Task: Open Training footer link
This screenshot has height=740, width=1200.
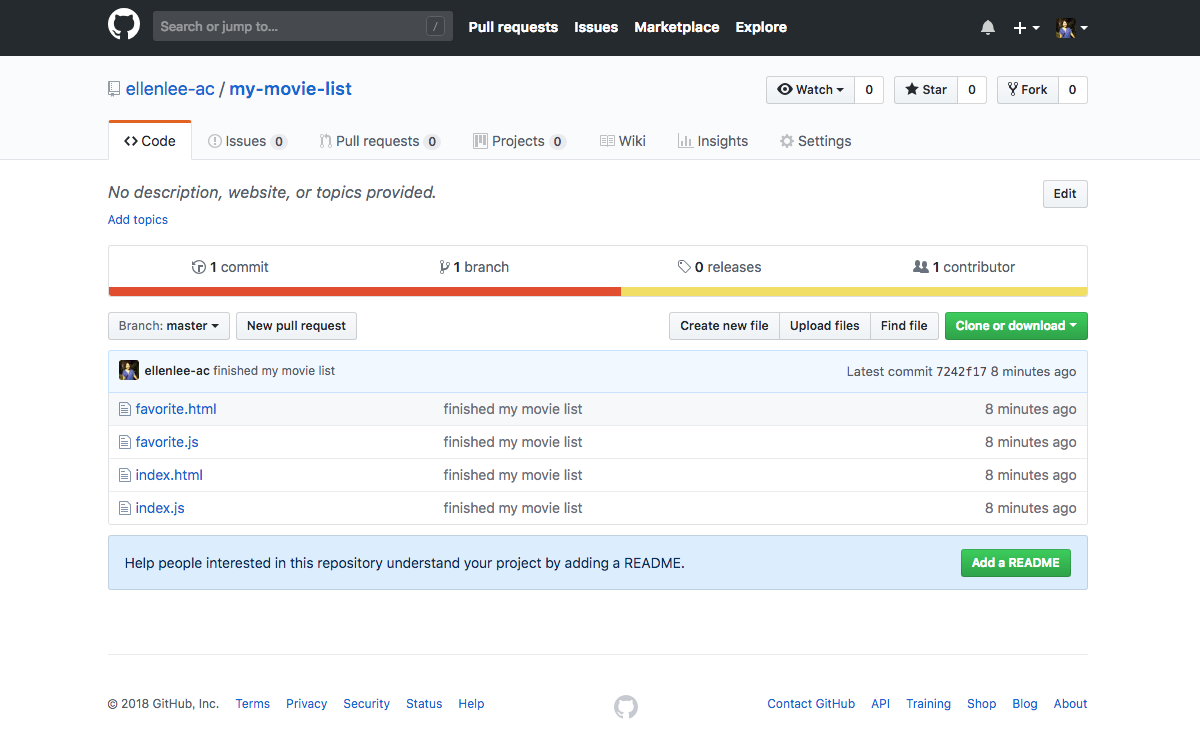Action: coord(928,704)
